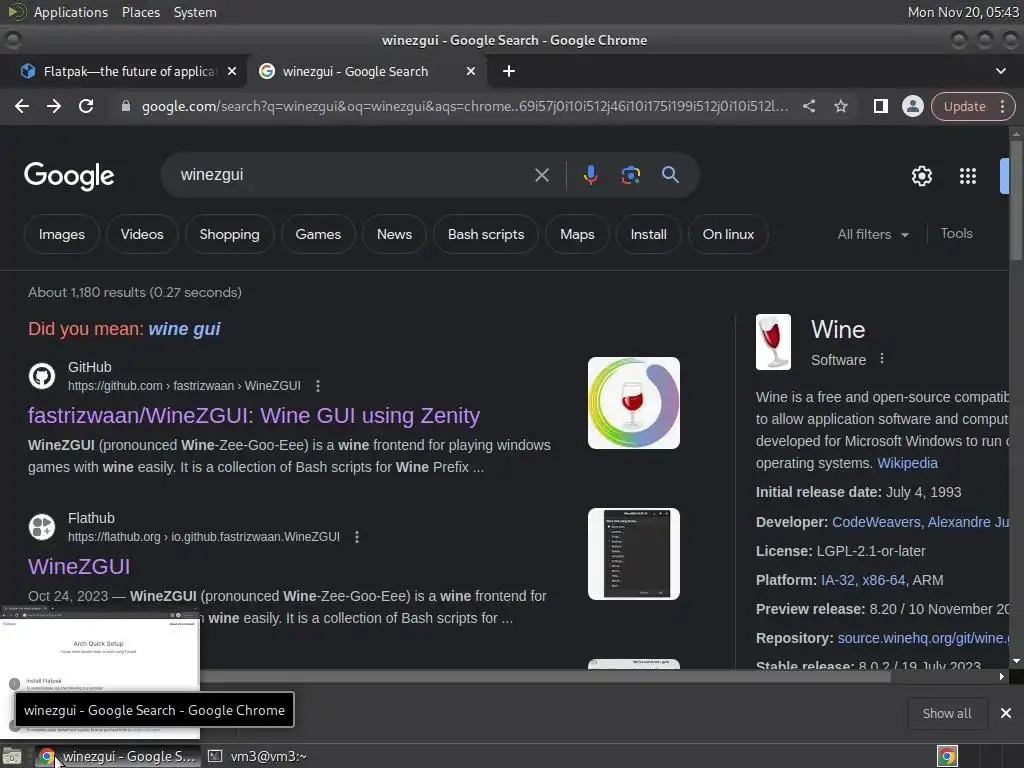Screen dimensions: 1024x768
Task: View site information via lock icon
Action: click(x=125, y=106)
